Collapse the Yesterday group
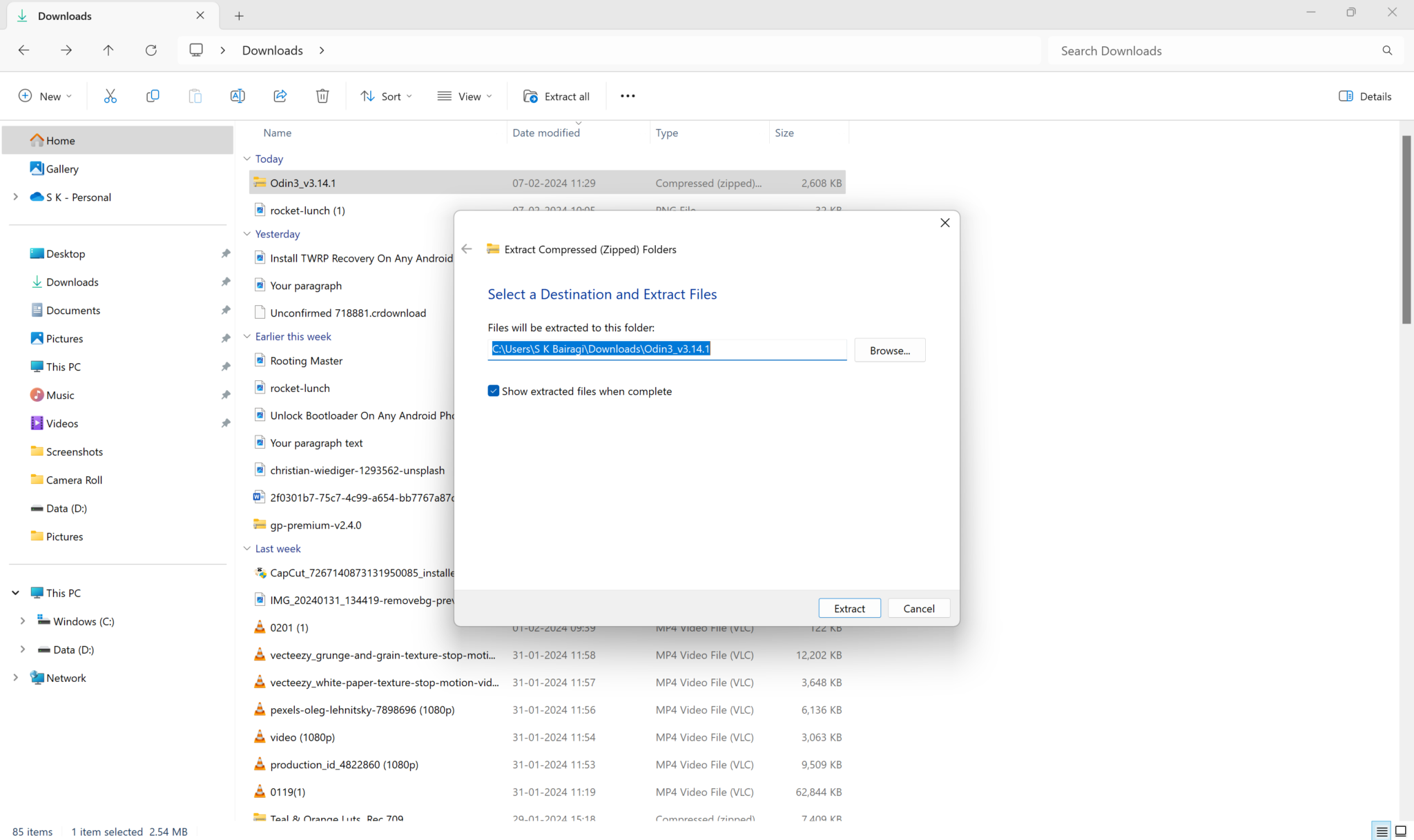 247,233
